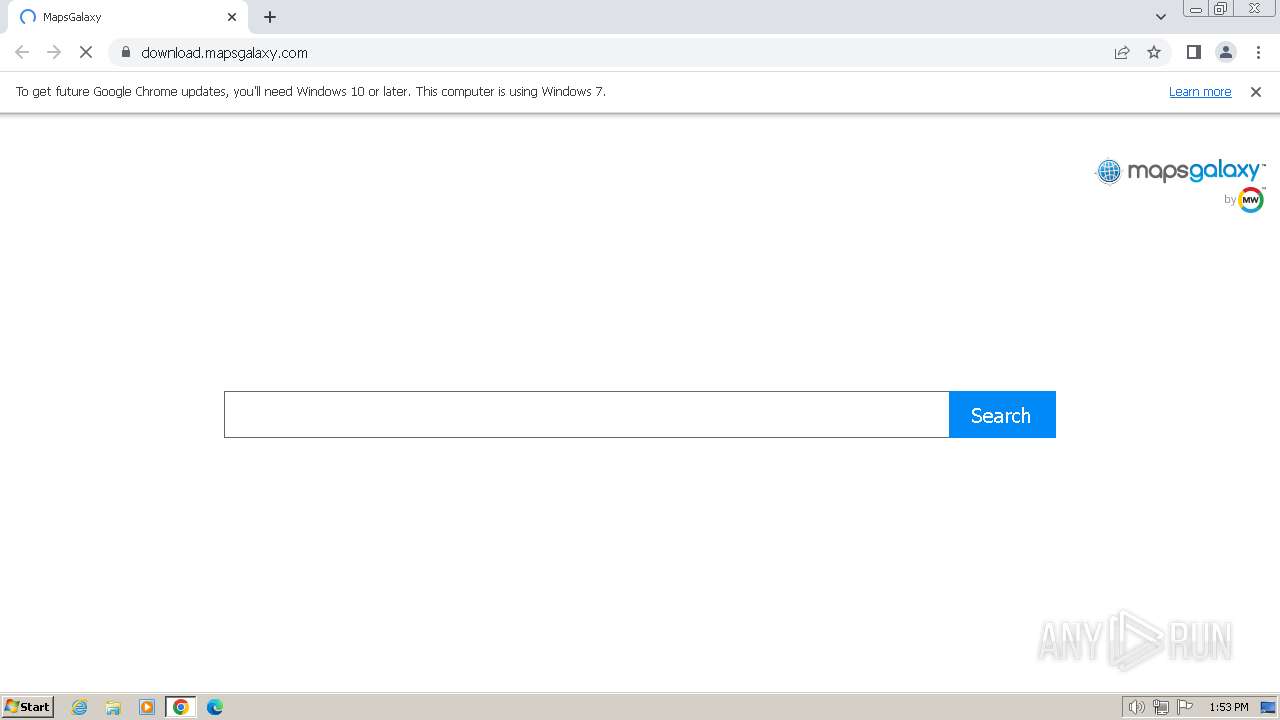Open the Windows Start menu
The width and height of the screenshot is (1280, 720).
[28, 707]
